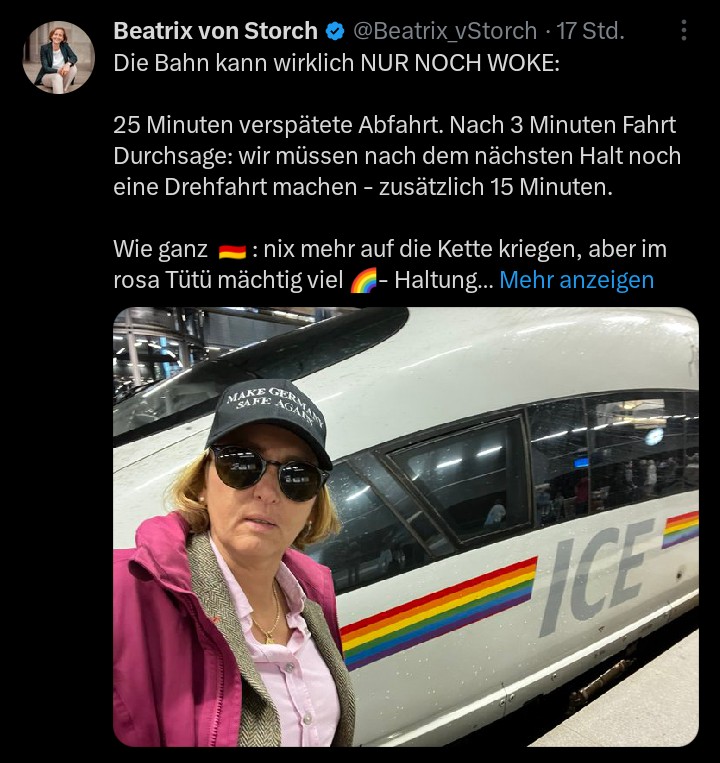The width and height of the screenshot is (720, 763).
Task: Click the rainbow stripe on the train
Action: tap(438, 612)
